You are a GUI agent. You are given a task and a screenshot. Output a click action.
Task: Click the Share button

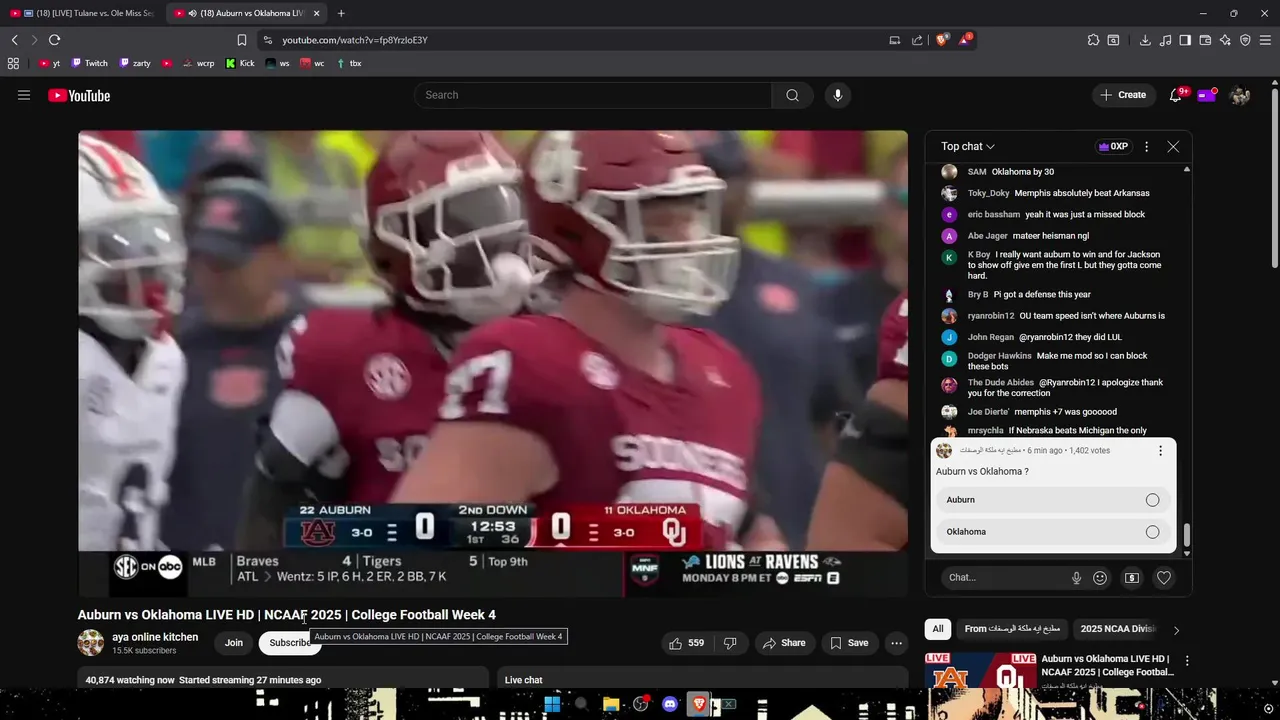tap(784, 643)
